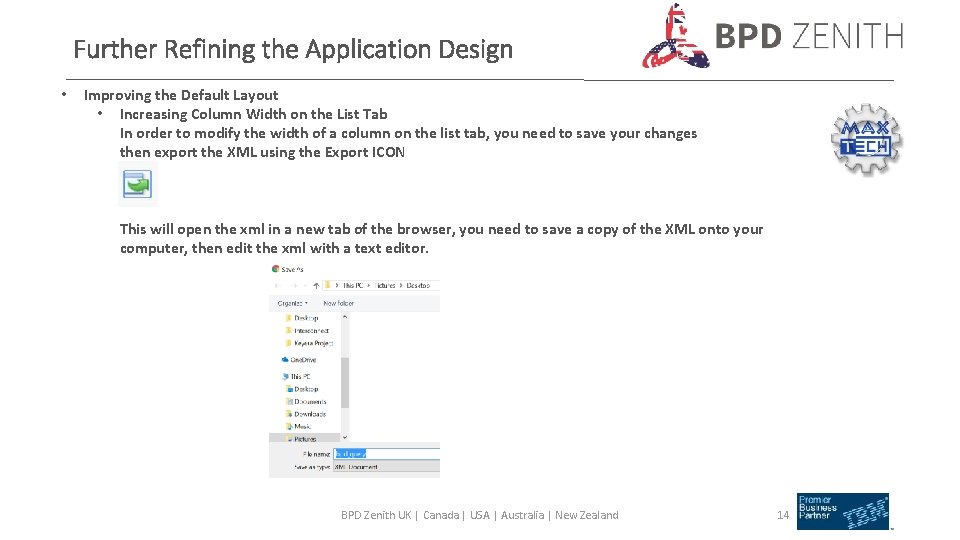This screenshot has width=960, height=540.
Task: Select the highlighted Pictures folder
Action: 304,438
